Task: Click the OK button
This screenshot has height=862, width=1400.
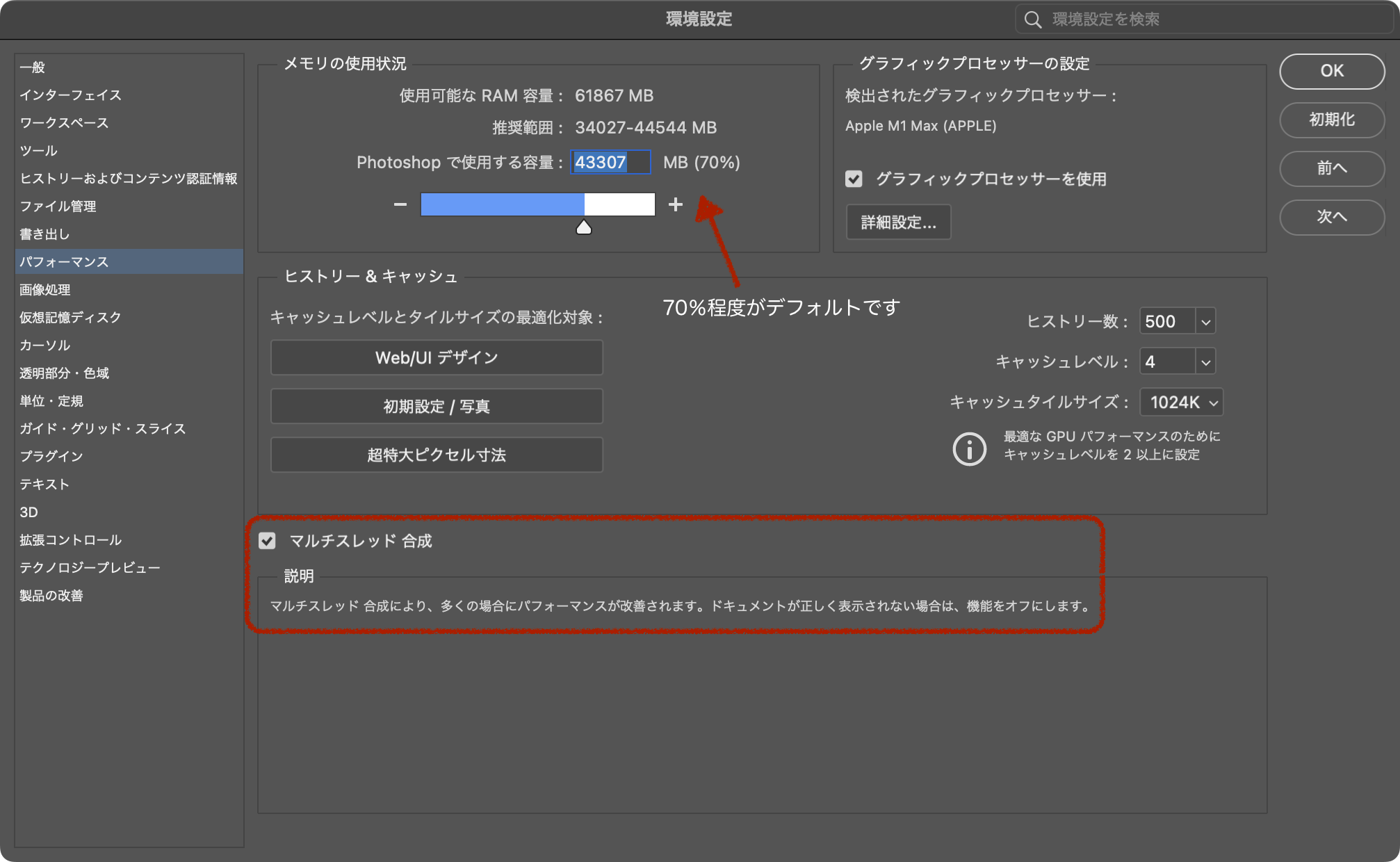Action: tap(1331, 71)
